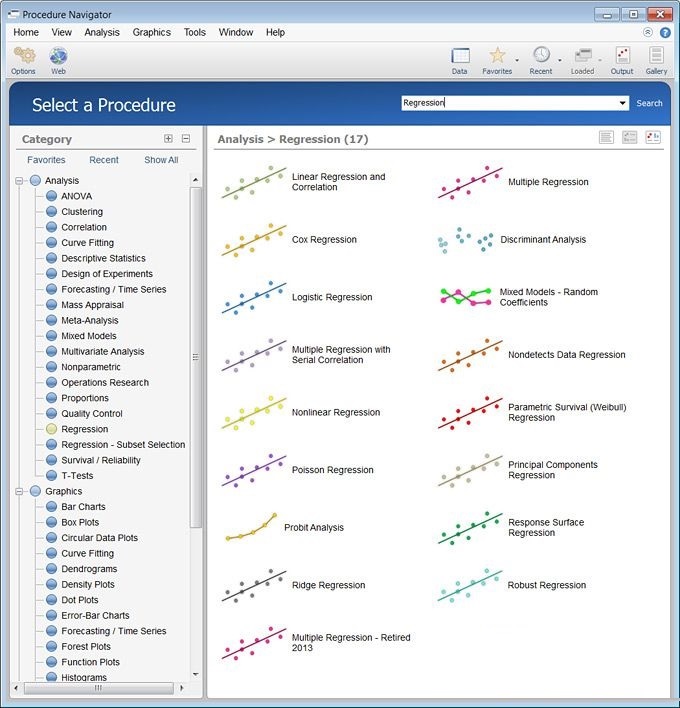Collapse the Analysis tree node
This screenshot has width=680, height=708.
tap(19, 181)
